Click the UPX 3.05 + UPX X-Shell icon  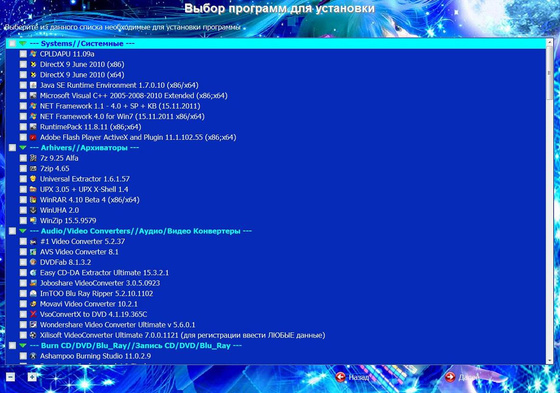point(33,189)
